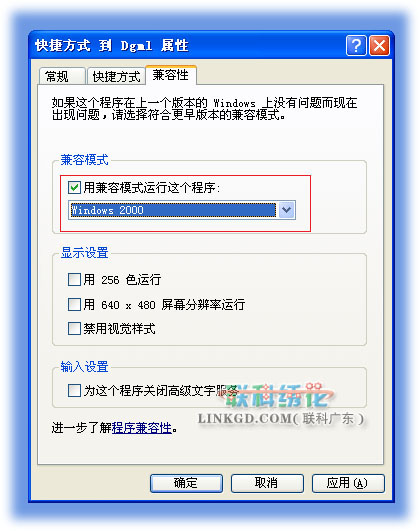
Task: Apply changes with 应用(A) button
Action: tap(348, 483)
